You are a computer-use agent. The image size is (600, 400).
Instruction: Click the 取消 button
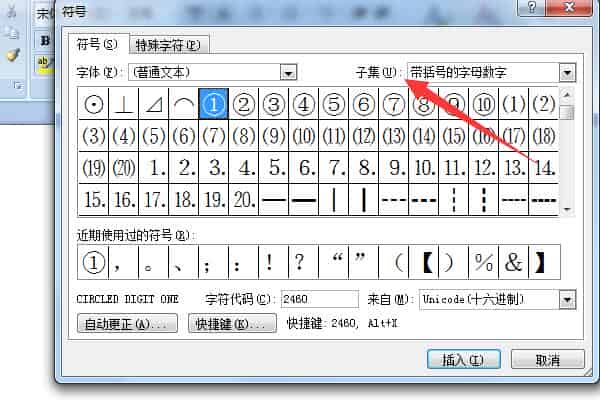pyautogui.click(x=548, y=360)
